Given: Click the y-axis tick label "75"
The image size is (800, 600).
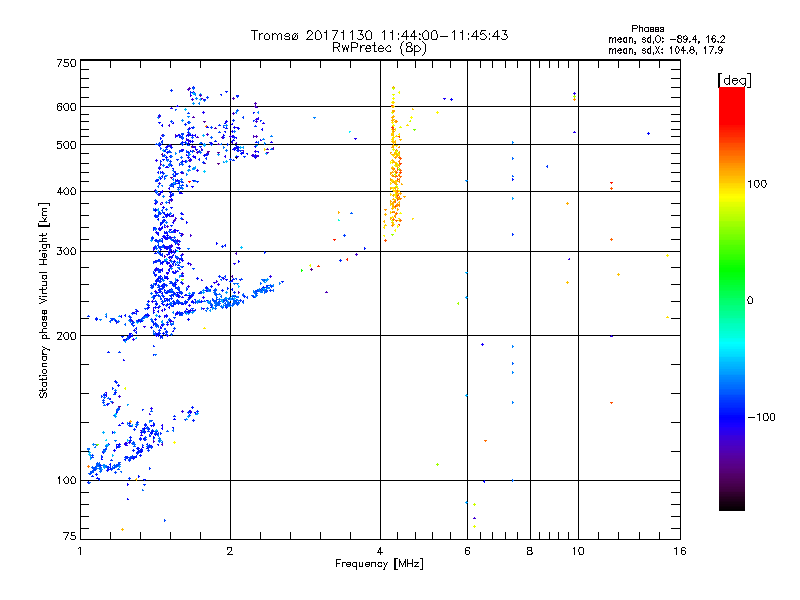Looking at the screenshot, I should tap(70, 536).
